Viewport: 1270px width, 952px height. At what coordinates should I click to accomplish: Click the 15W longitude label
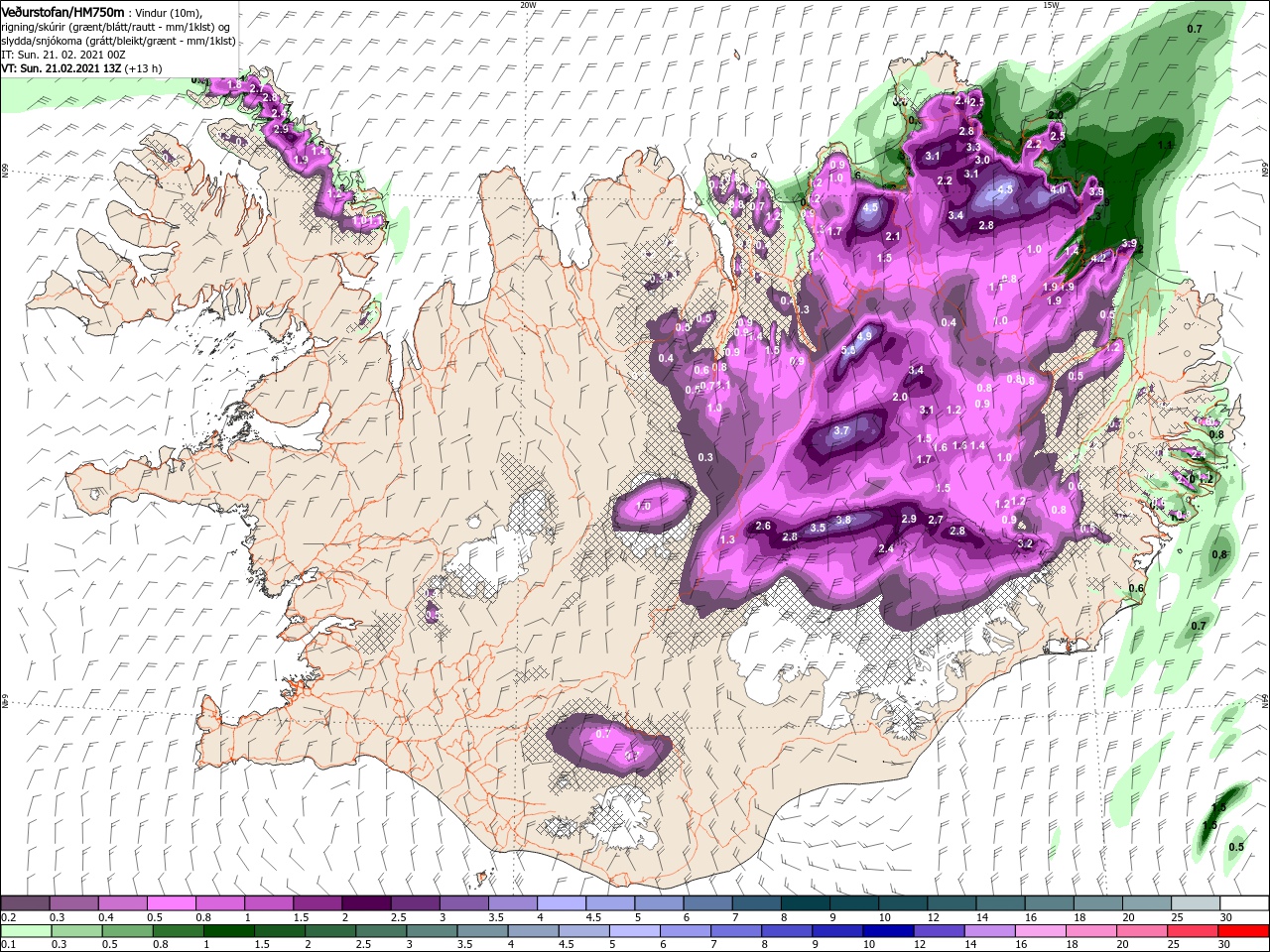(1052, 5)
